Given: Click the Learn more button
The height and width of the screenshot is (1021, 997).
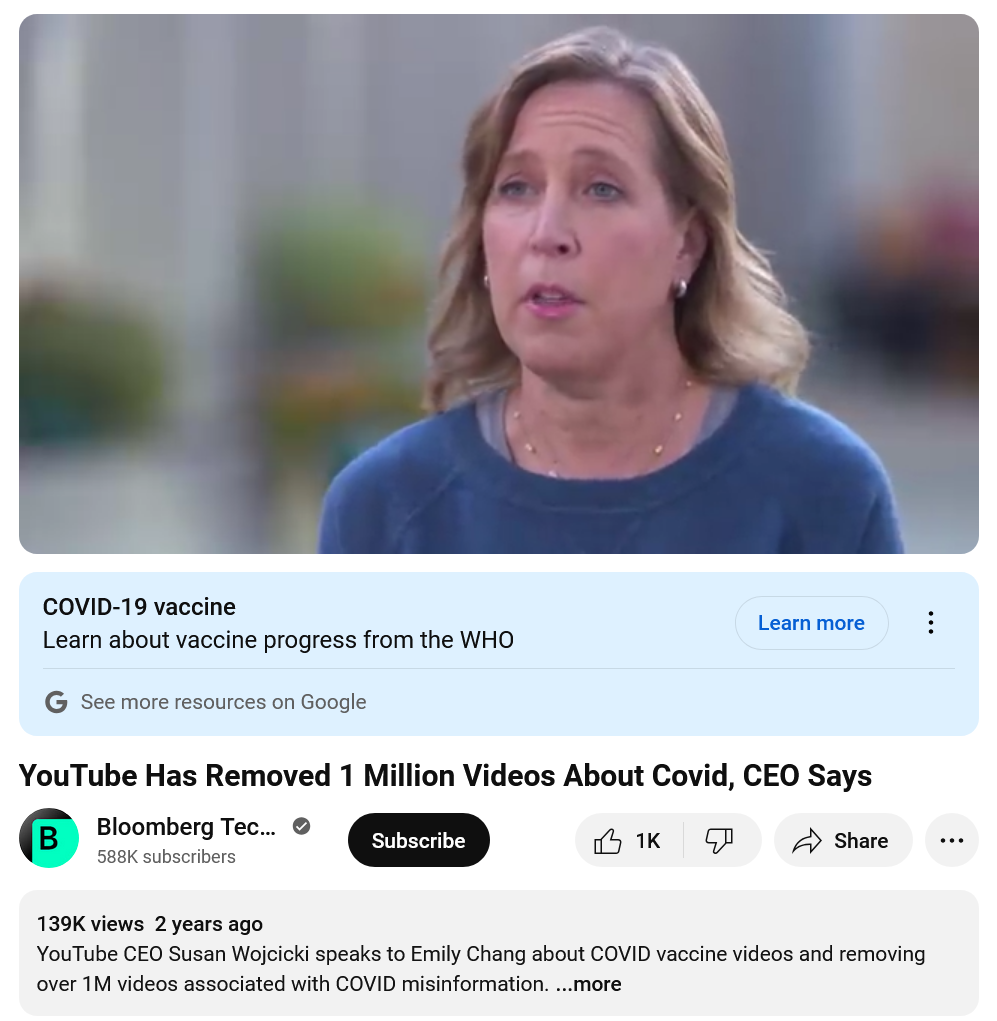Looking at the screenshot, I should point(811,622).
